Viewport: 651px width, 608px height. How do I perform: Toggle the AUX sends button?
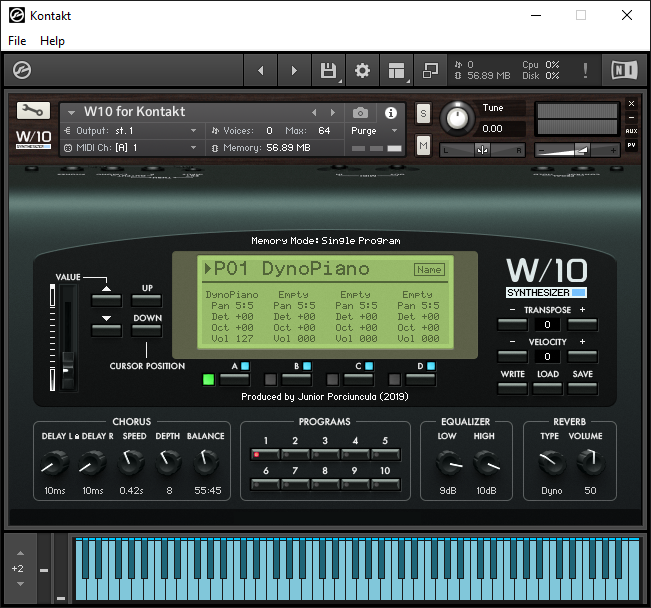pos(631,131)
